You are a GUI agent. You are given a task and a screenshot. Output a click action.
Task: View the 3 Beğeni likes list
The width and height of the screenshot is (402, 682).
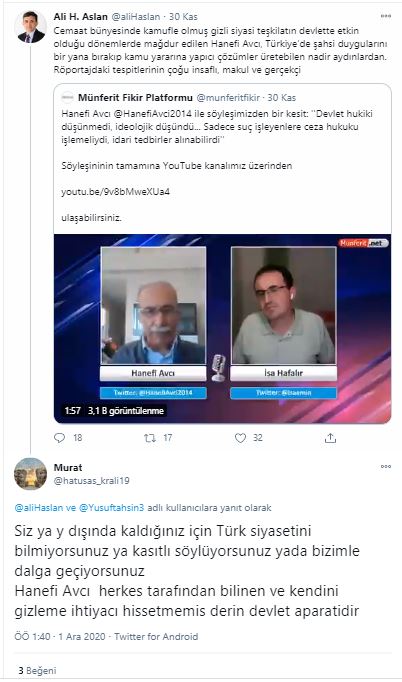(37, 670)
